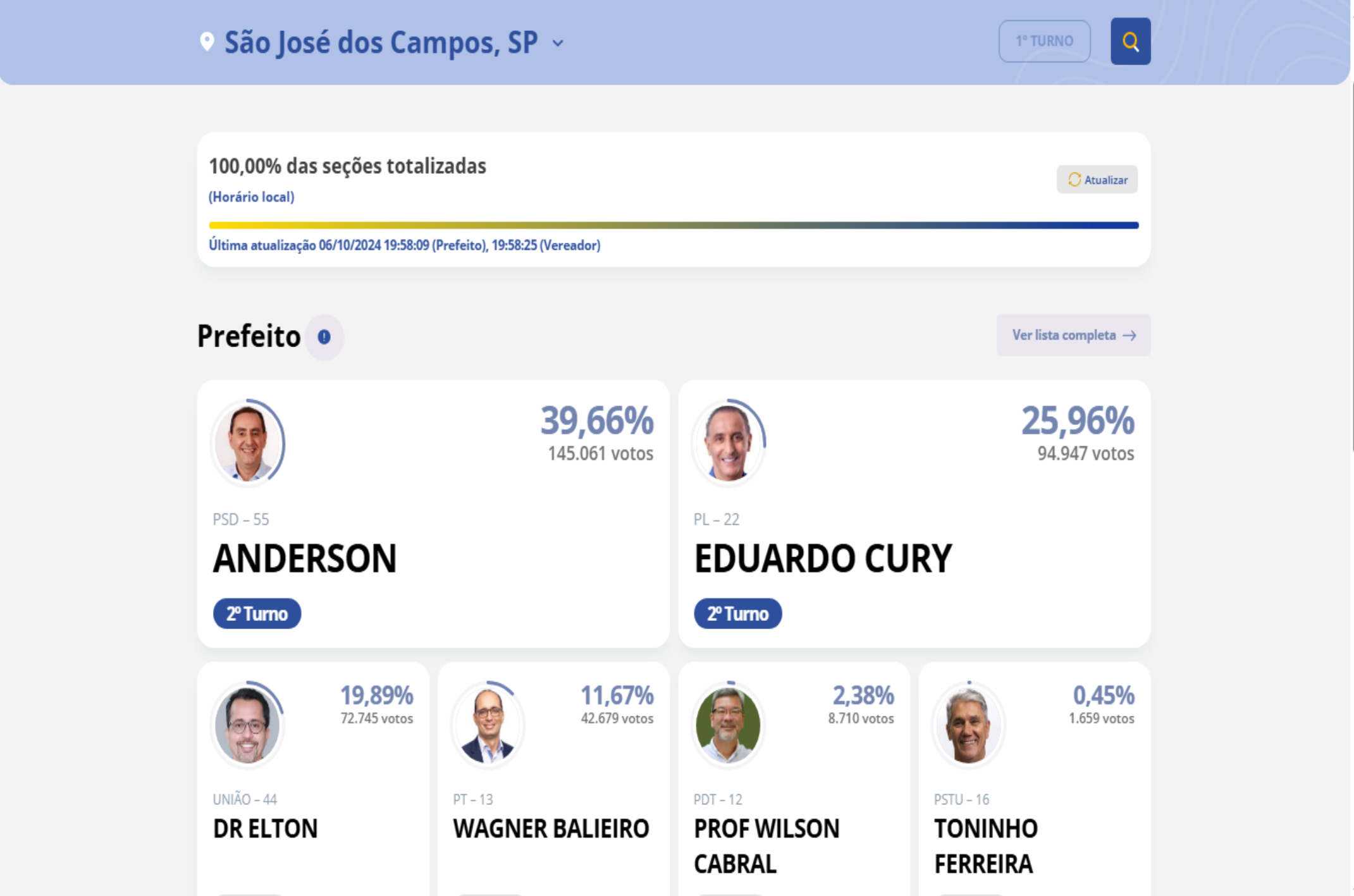
Task: Click the location pin icon
Action: pyautogui.click(x=207, y=42)
